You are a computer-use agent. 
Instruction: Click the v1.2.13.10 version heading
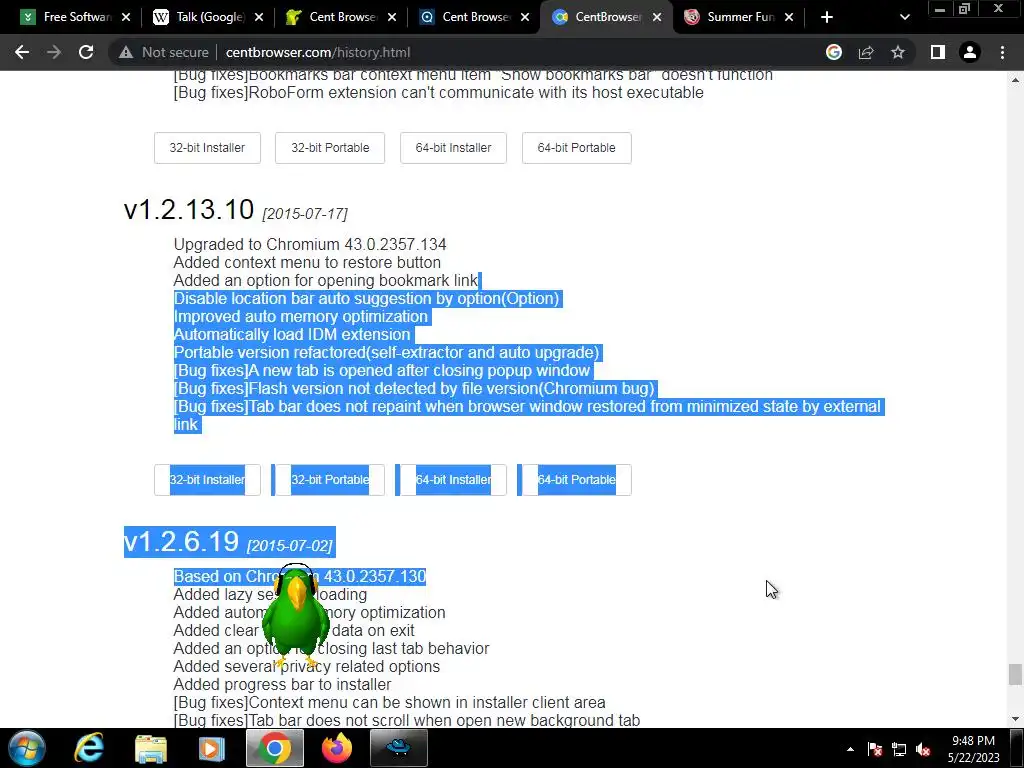pos(189,210)
